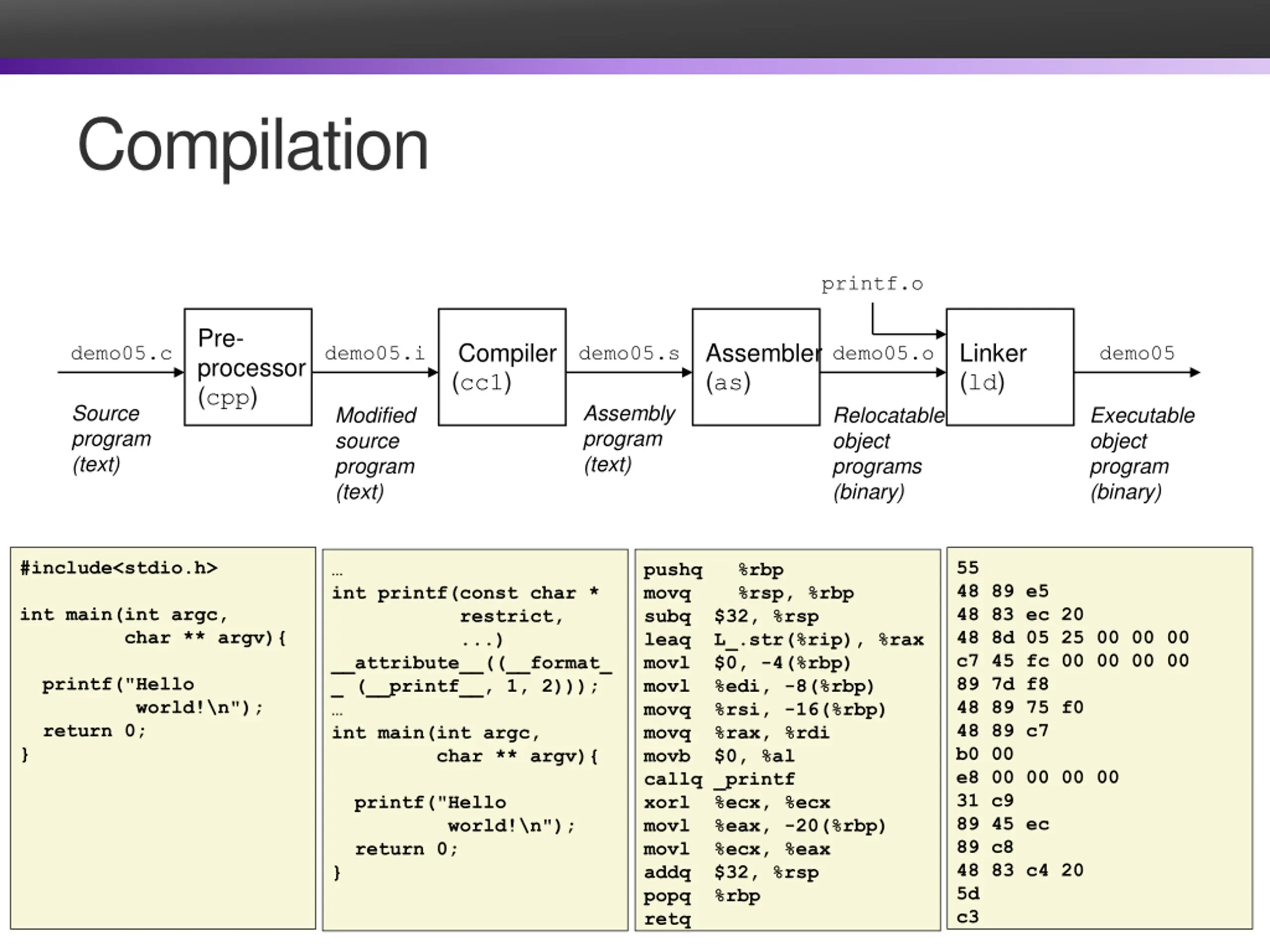Select the Assembler (as) box
Viewport: 1270px width, 952px height.
(x=756, y=367)
